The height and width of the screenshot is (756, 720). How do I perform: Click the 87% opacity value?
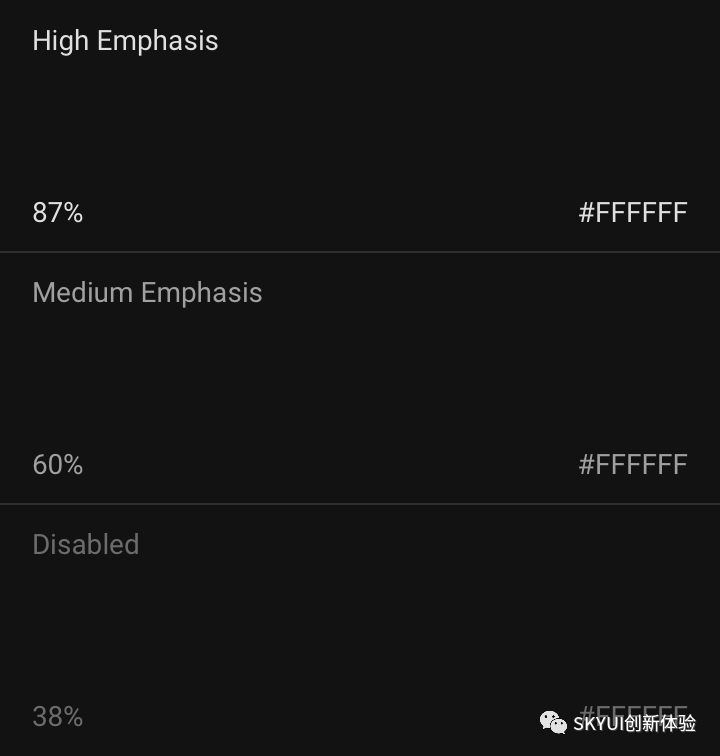tap(58, 213)
